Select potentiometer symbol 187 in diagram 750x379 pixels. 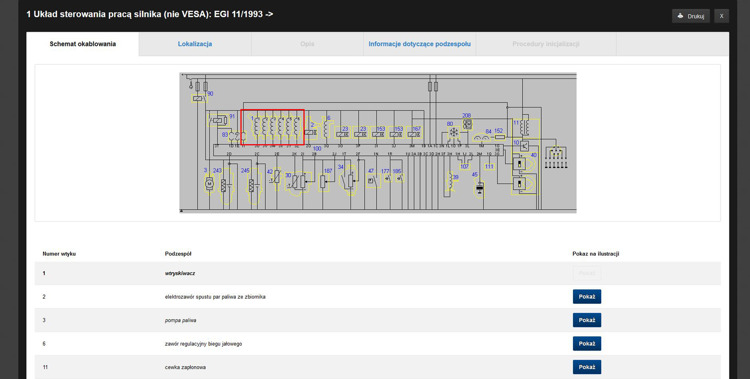click(324, 182)
